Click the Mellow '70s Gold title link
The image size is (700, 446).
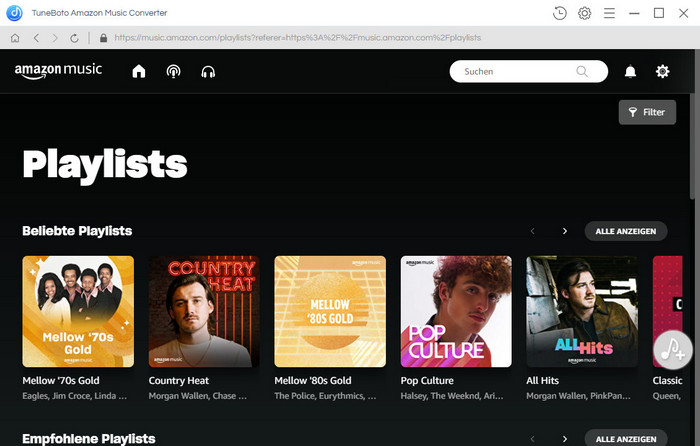point(61,381)
